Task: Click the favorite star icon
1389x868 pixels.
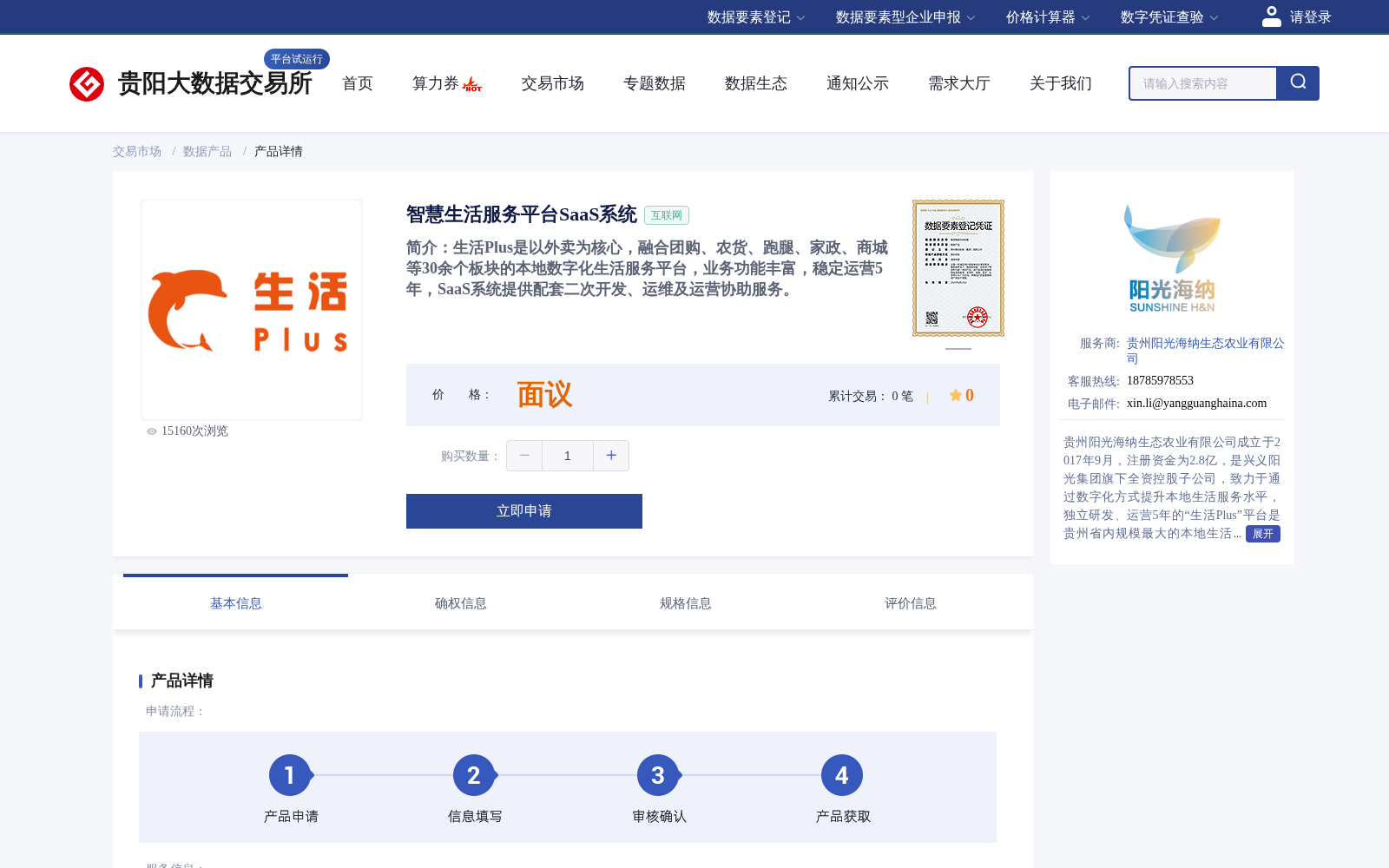Action: click(955, 395)
